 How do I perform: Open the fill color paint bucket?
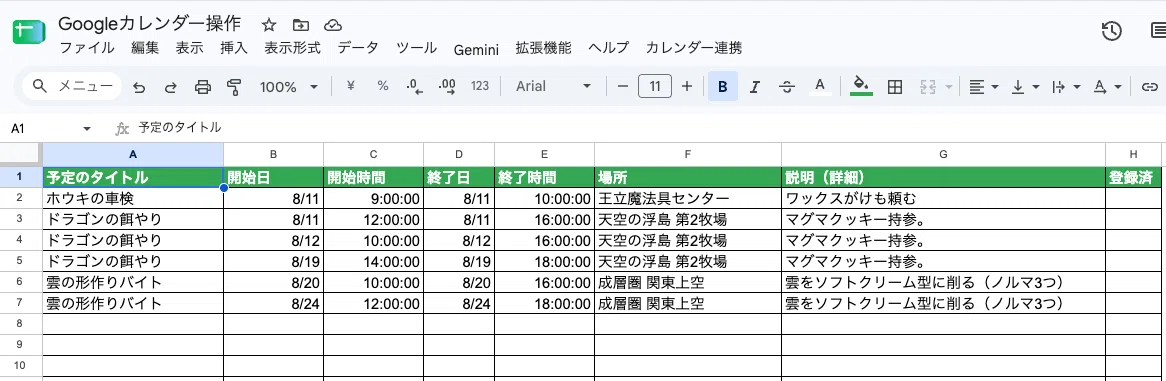click(861, 86)
